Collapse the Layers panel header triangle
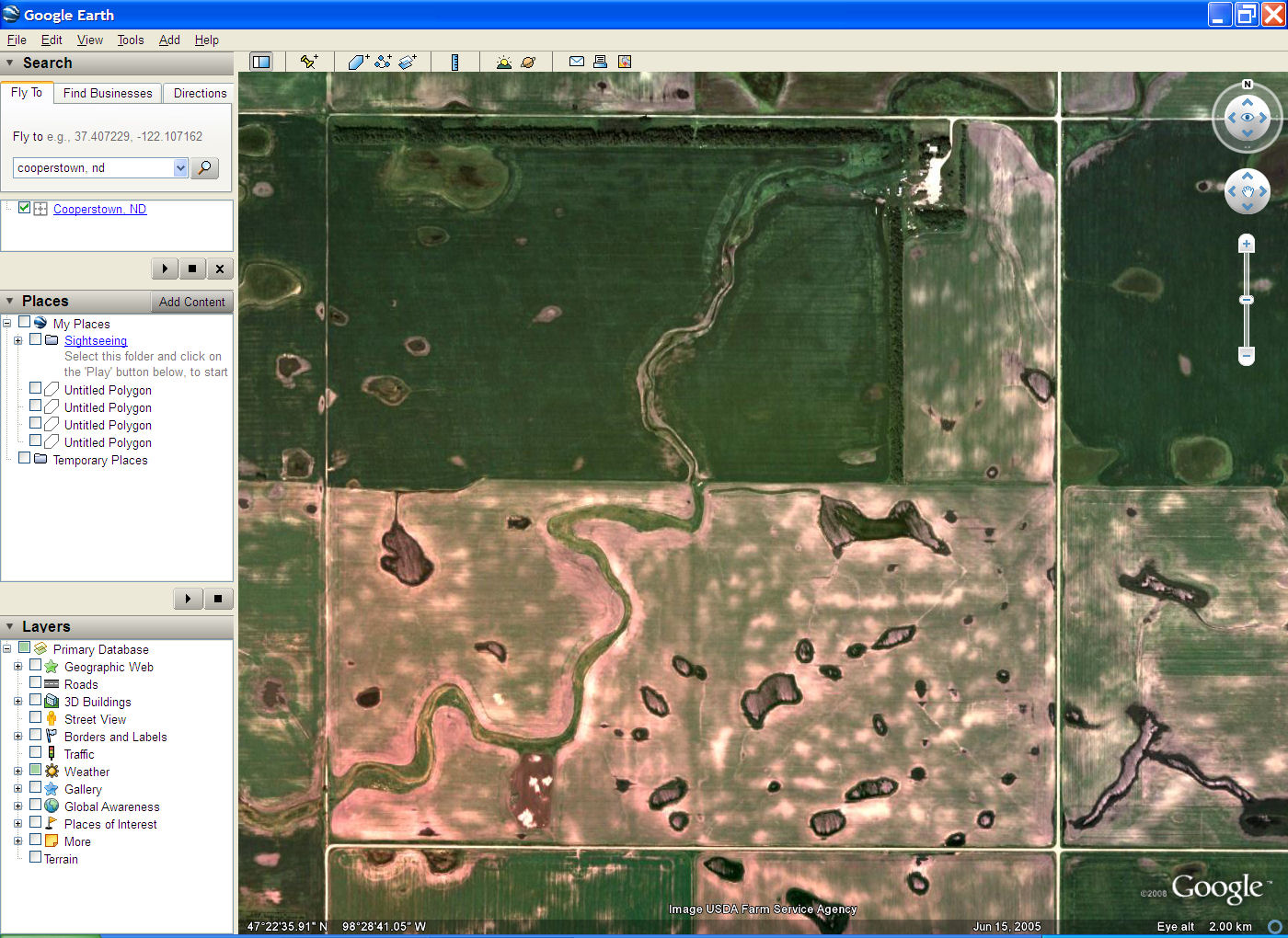The image size is (1288, 938). (10, 626)
